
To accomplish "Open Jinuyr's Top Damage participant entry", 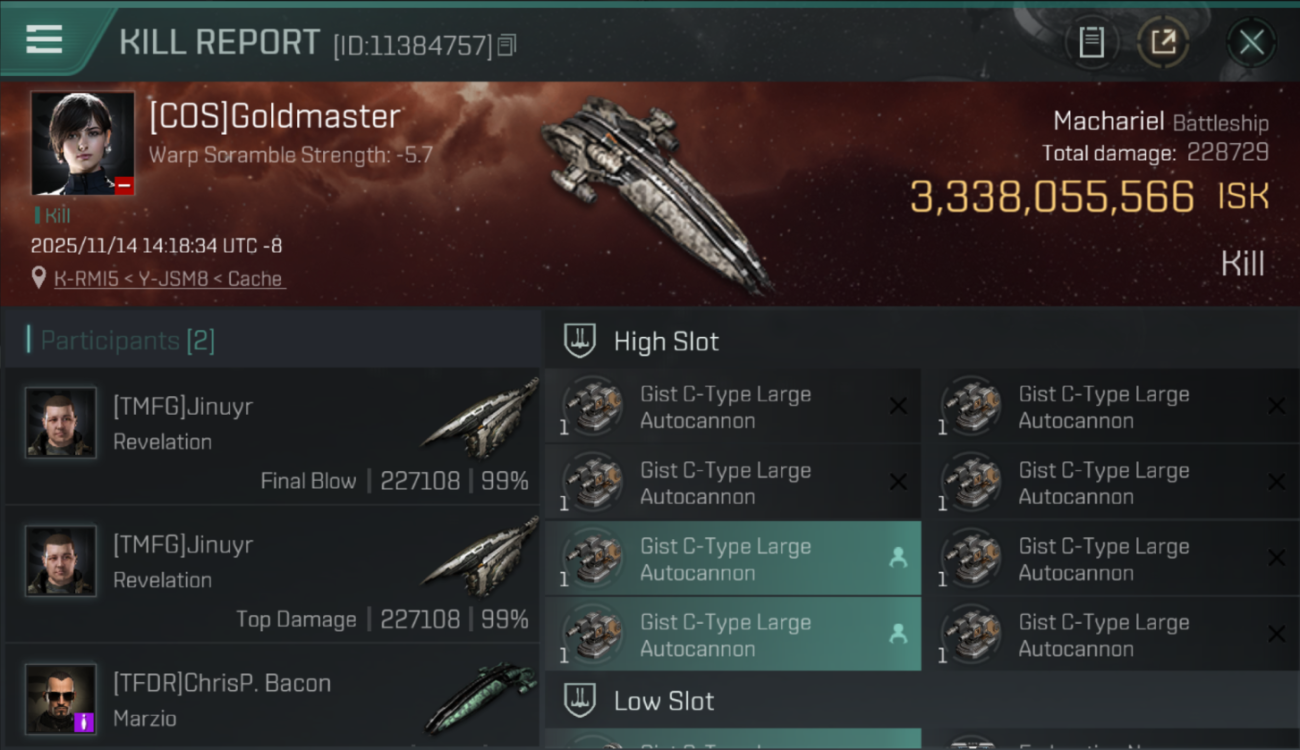I will [272, 574].
